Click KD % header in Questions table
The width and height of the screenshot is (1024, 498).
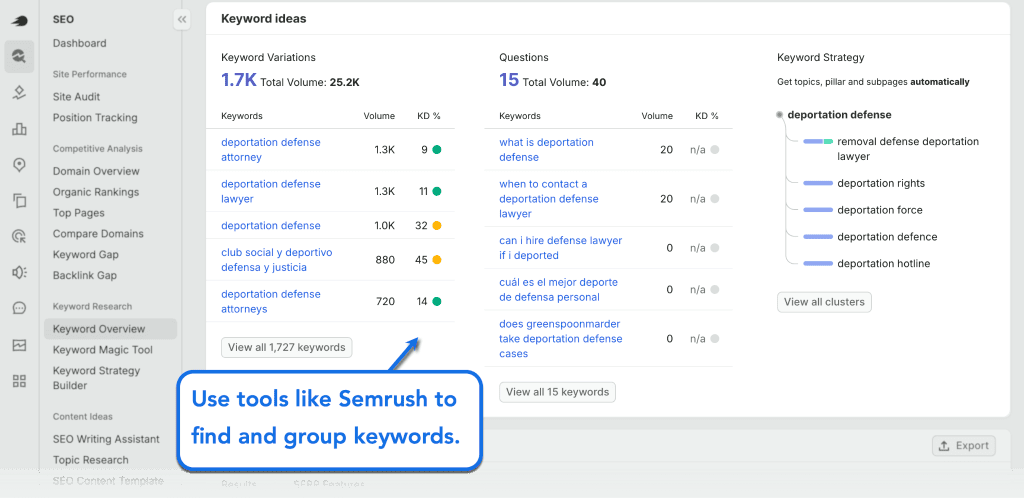point(707,116)
